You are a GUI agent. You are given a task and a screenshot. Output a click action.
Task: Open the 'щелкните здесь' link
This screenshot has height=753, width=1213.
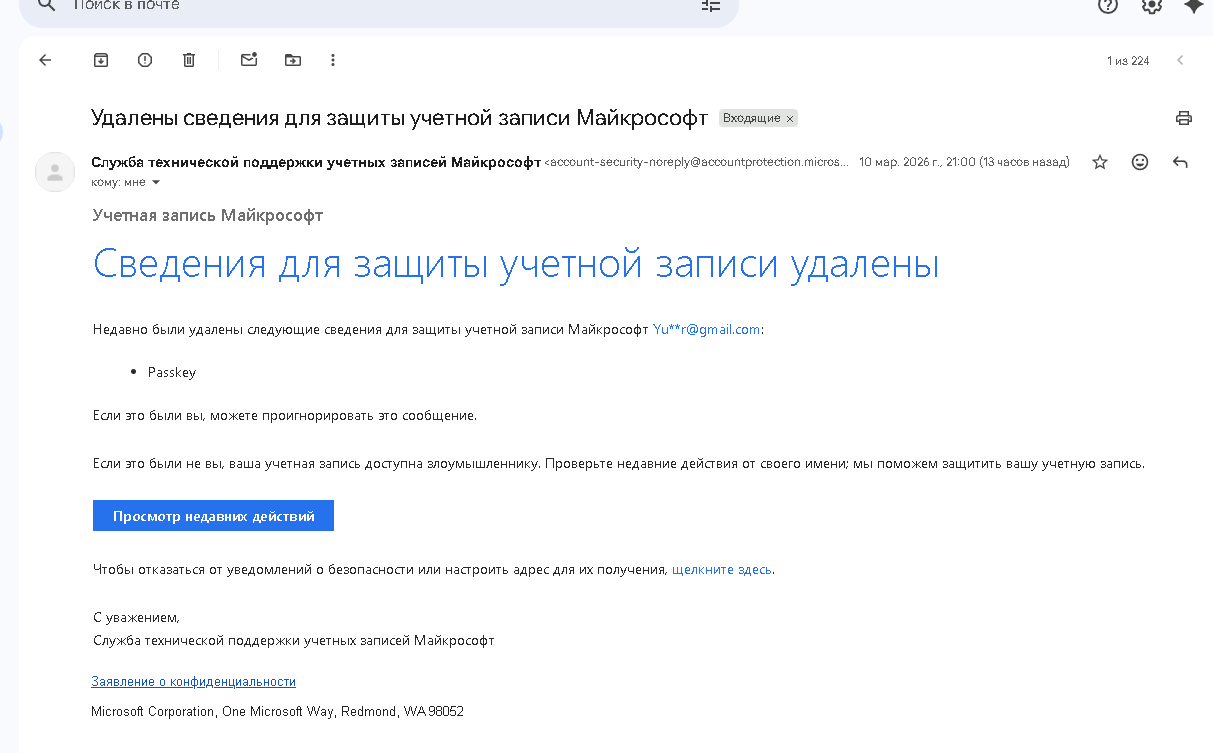click(722, 570)
